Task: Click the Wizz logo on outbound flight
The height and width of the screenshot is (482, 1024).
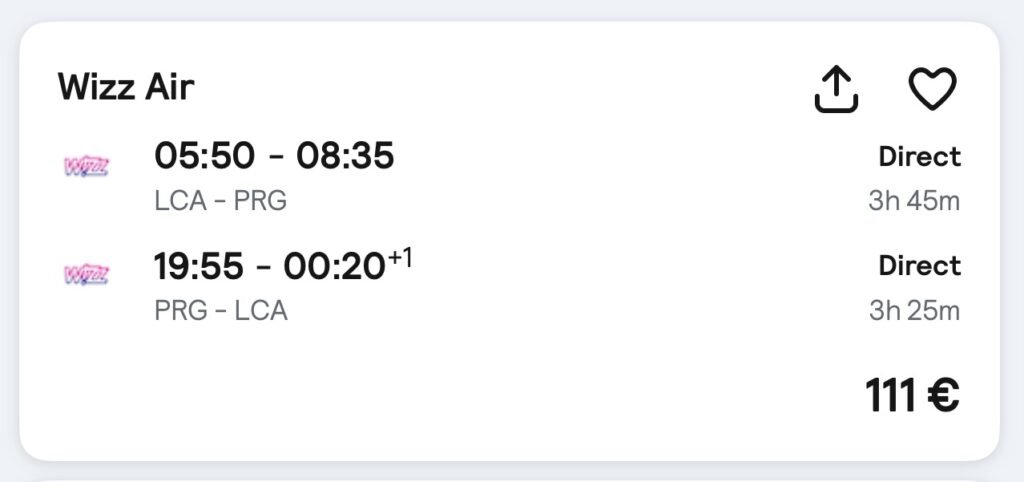Action: (x=86, y=167)
